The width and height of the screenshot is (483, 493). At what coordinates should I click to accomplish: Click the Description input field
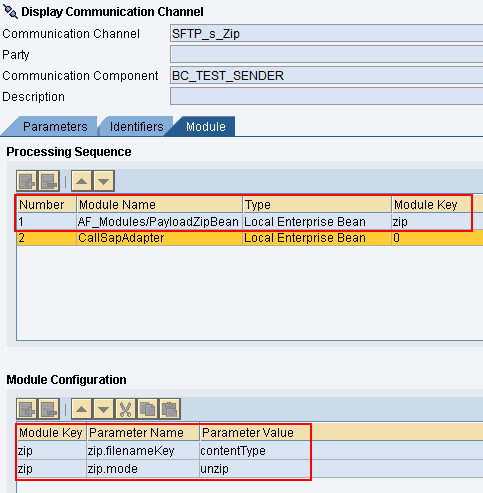(327, 96)
